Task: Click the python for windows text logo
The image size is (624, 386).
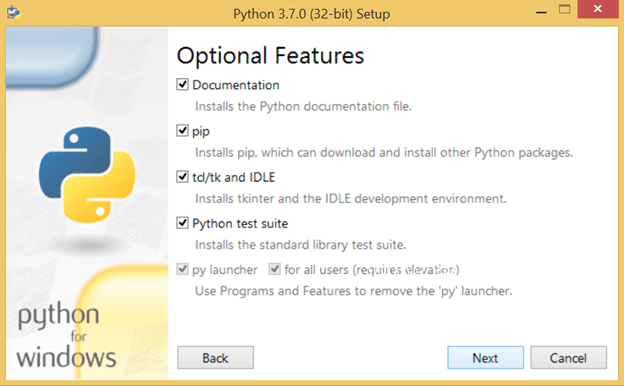Action: tap(66, 335)
